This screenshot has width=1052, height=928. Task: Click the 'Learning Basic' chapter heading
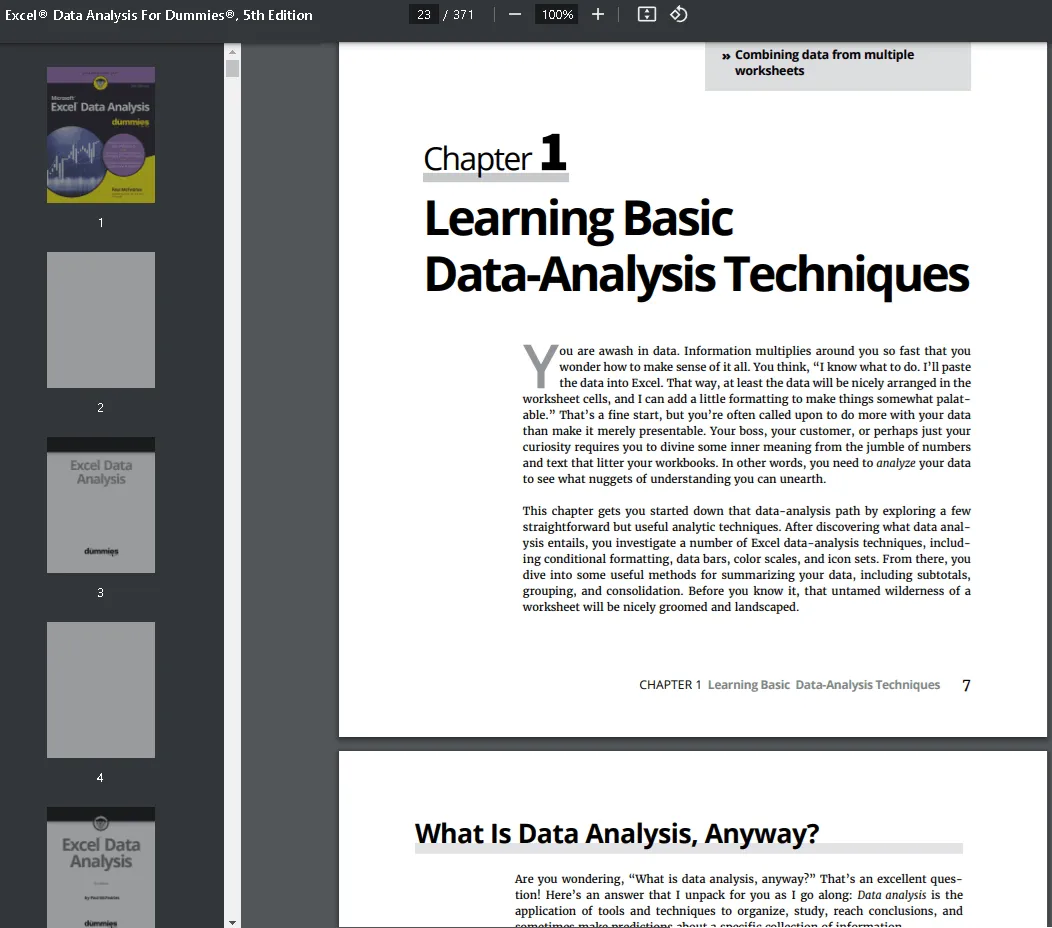tap(579, 219)
